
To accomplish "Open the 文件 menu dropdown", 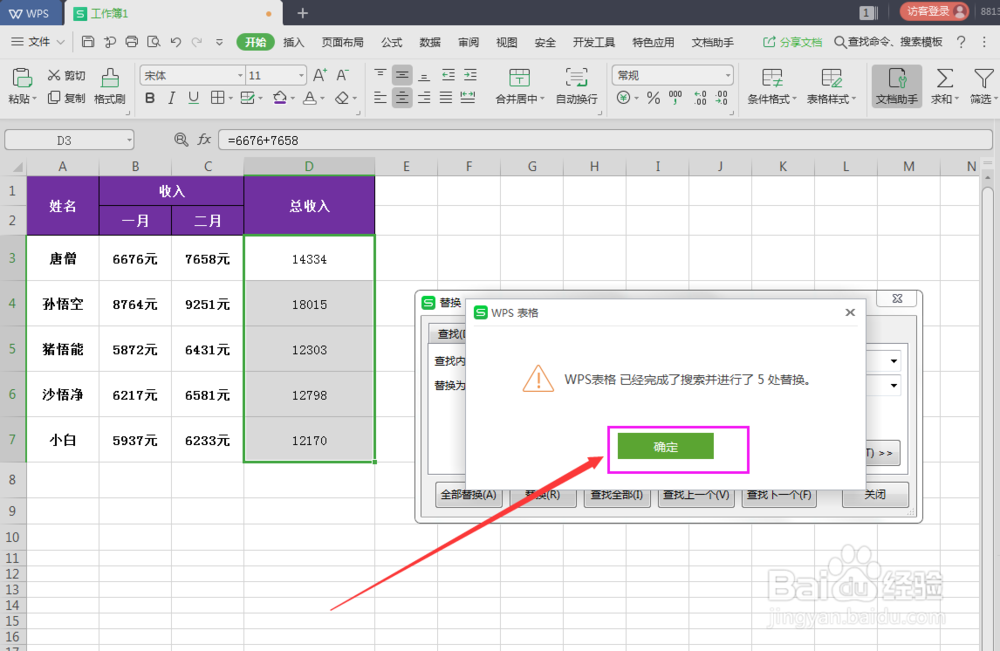I will click(38, 42).
